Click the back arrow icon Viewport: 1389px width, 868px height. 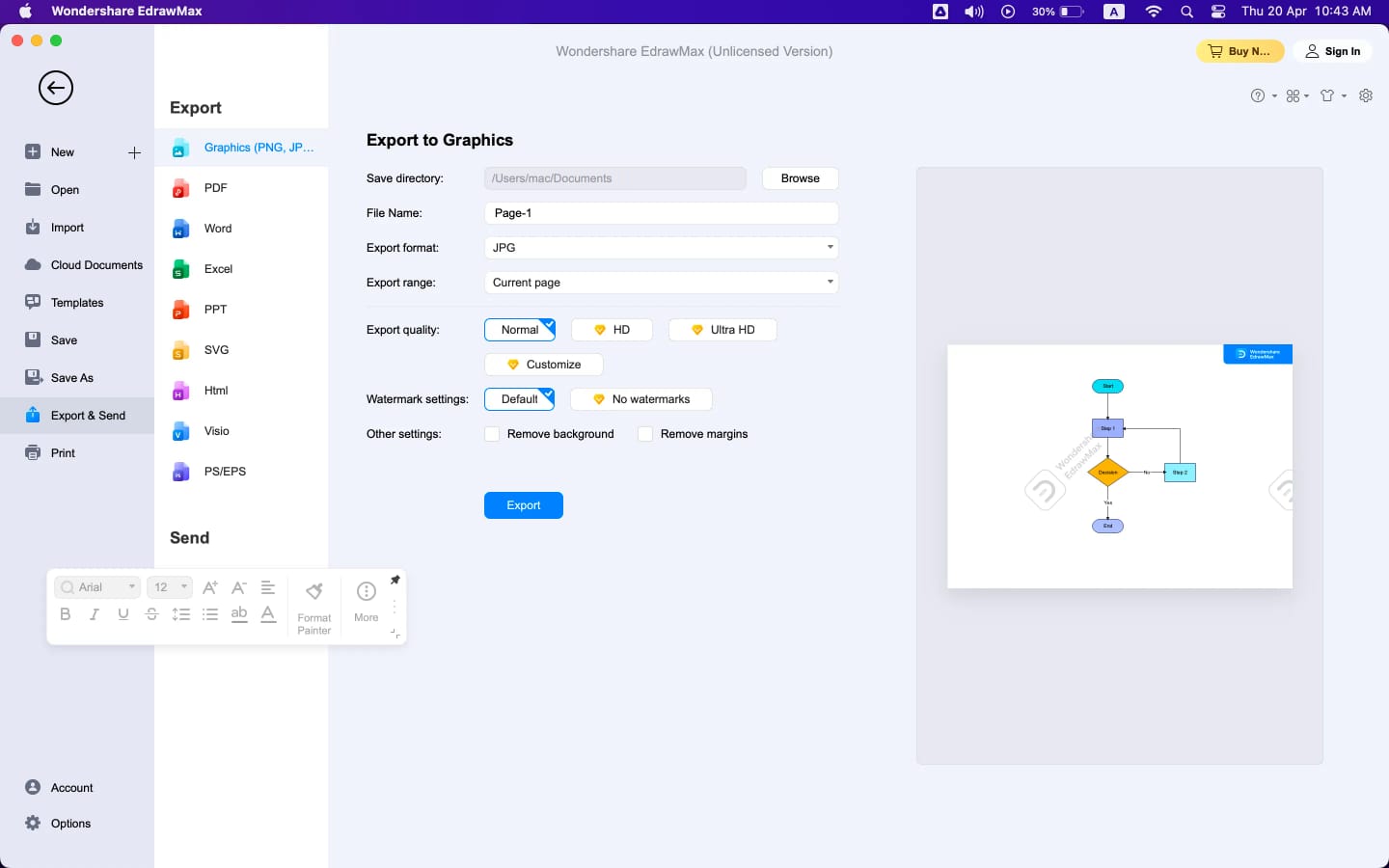(56, 88)
